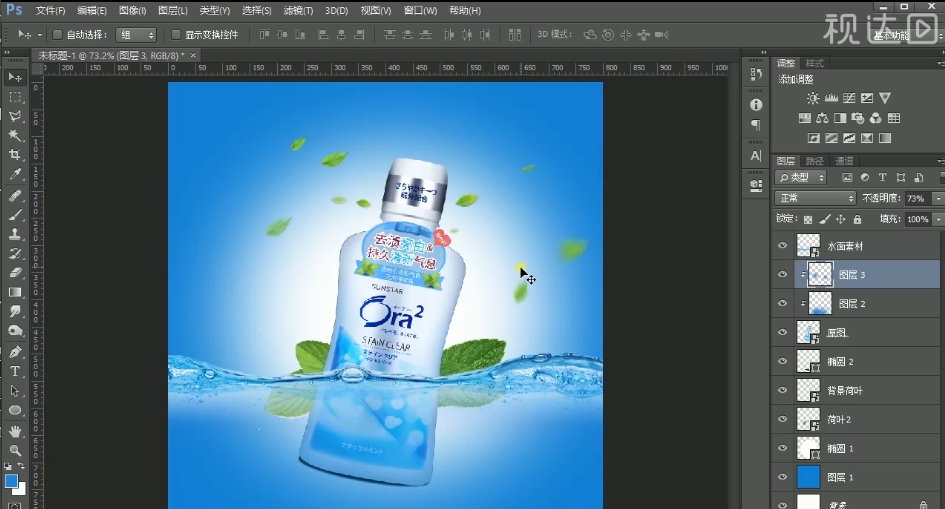The width and height of the screenshot is (945, 509).
Task: Enable the 显示变换控件 checkbox
Action: coord(176,35)
